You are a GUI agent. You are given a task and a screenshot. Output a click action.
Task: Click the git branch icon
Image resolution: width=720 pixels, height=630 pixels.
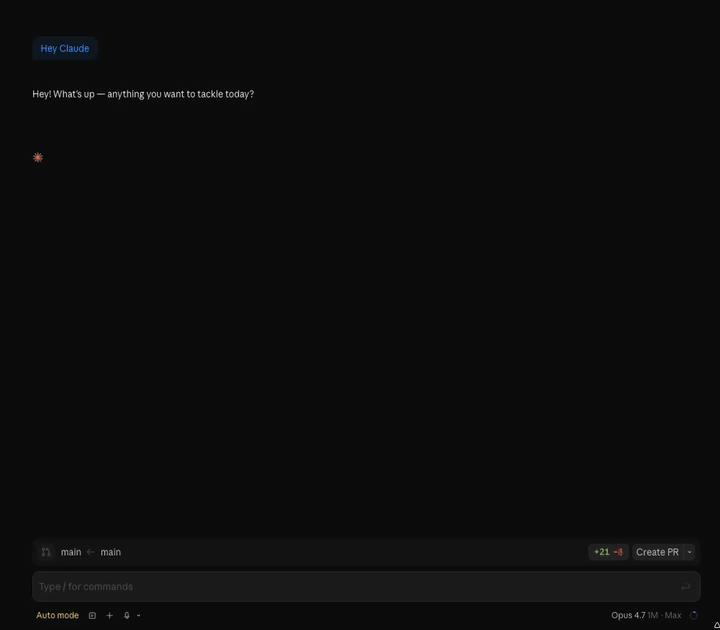(46, 552)
